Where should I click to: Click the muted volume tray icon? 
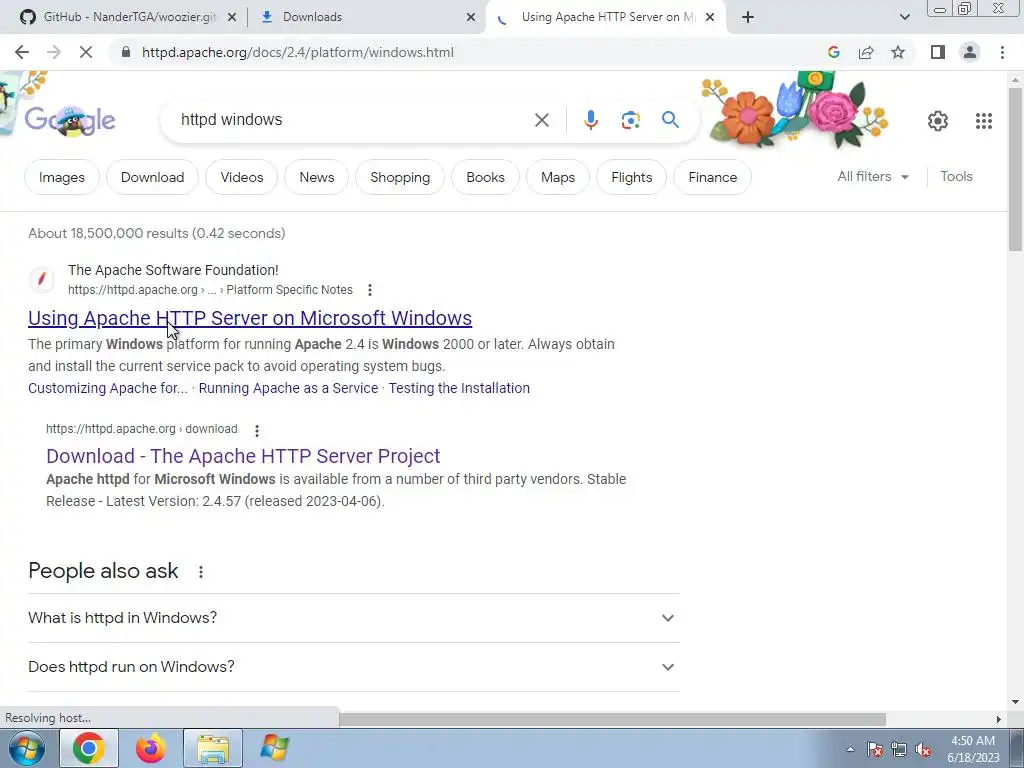pos(923,750)
